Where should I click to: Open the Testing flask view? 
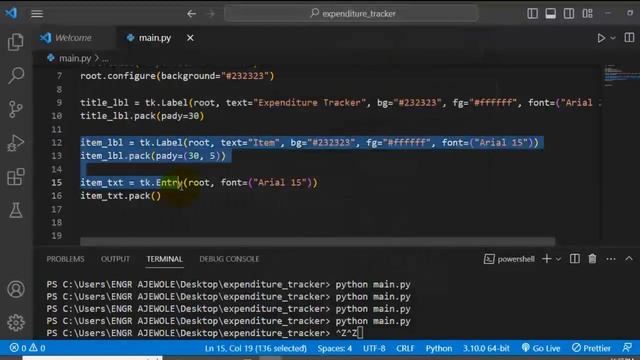coord(16,210)
